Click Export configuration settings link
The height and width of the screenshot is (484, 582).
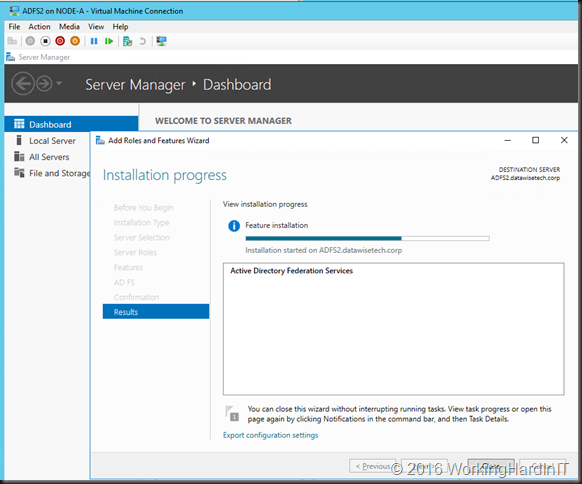(270, 435)
